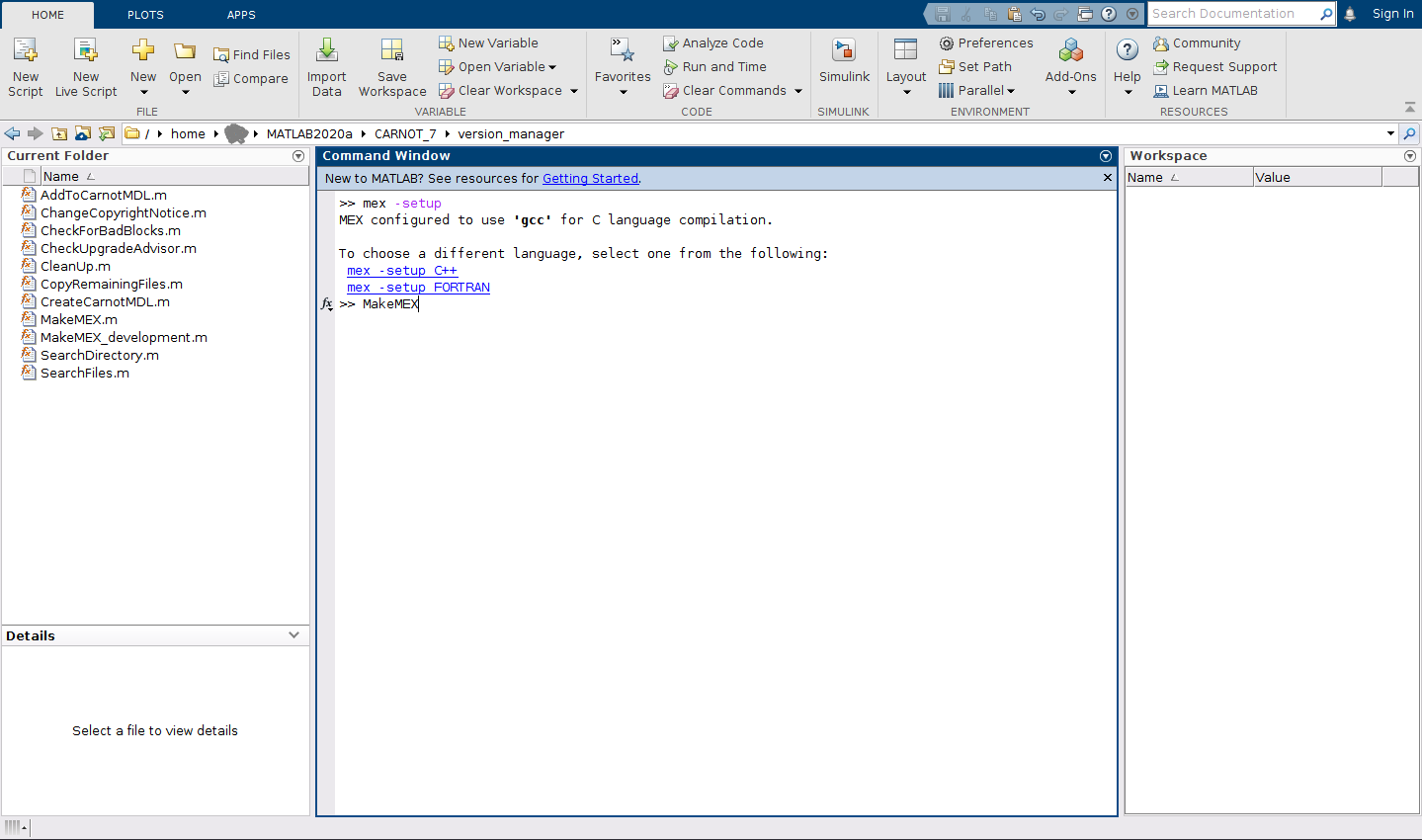Viewport: 1422px width, 840px height.
Task: Expand the Clear Commands dropdown
Action: coord(798,91)
